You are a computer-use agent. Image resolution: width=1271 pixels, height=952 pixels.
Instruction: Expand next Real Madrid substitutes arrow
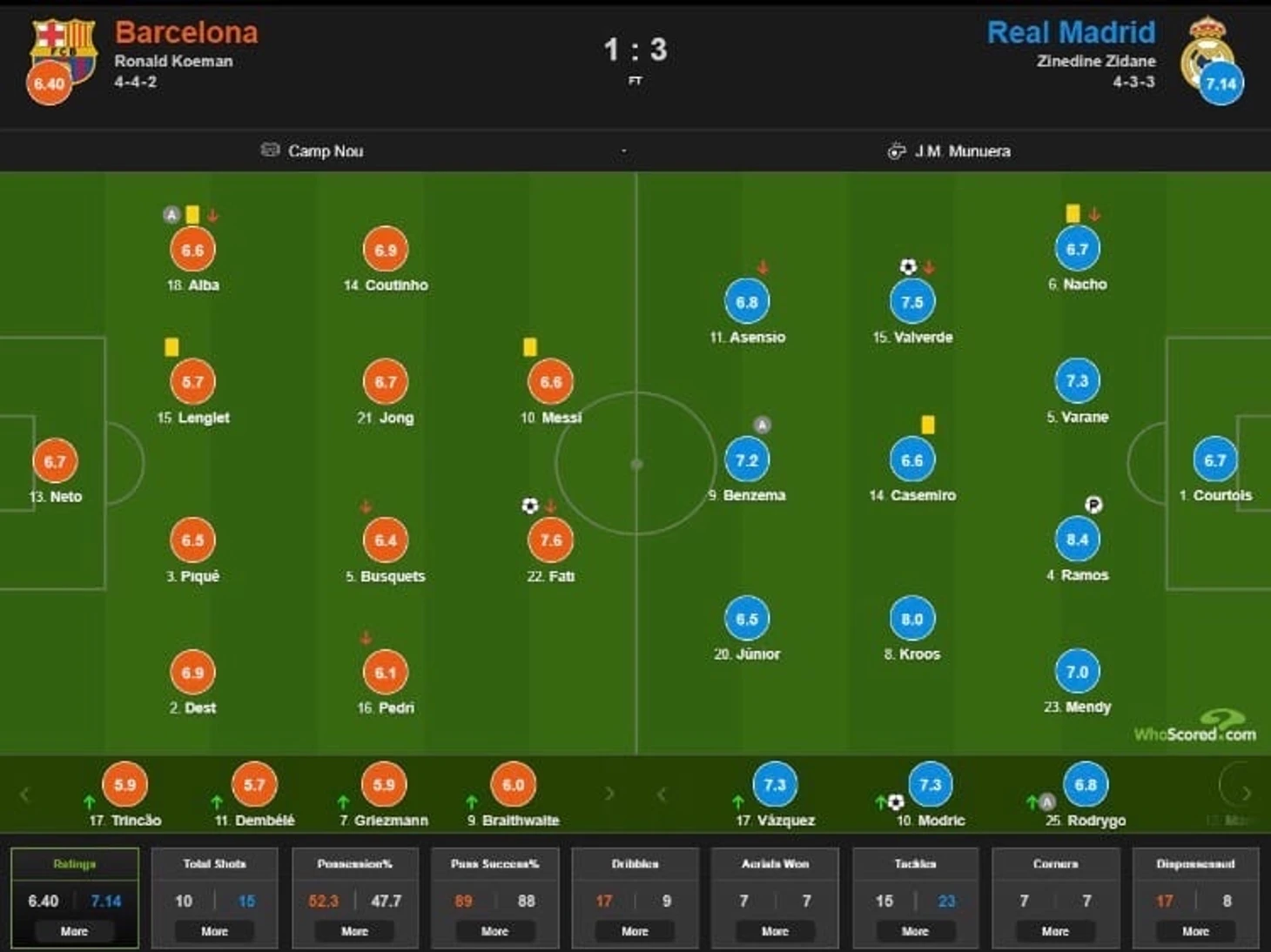pyautogui.click(x=1246, y=793)
